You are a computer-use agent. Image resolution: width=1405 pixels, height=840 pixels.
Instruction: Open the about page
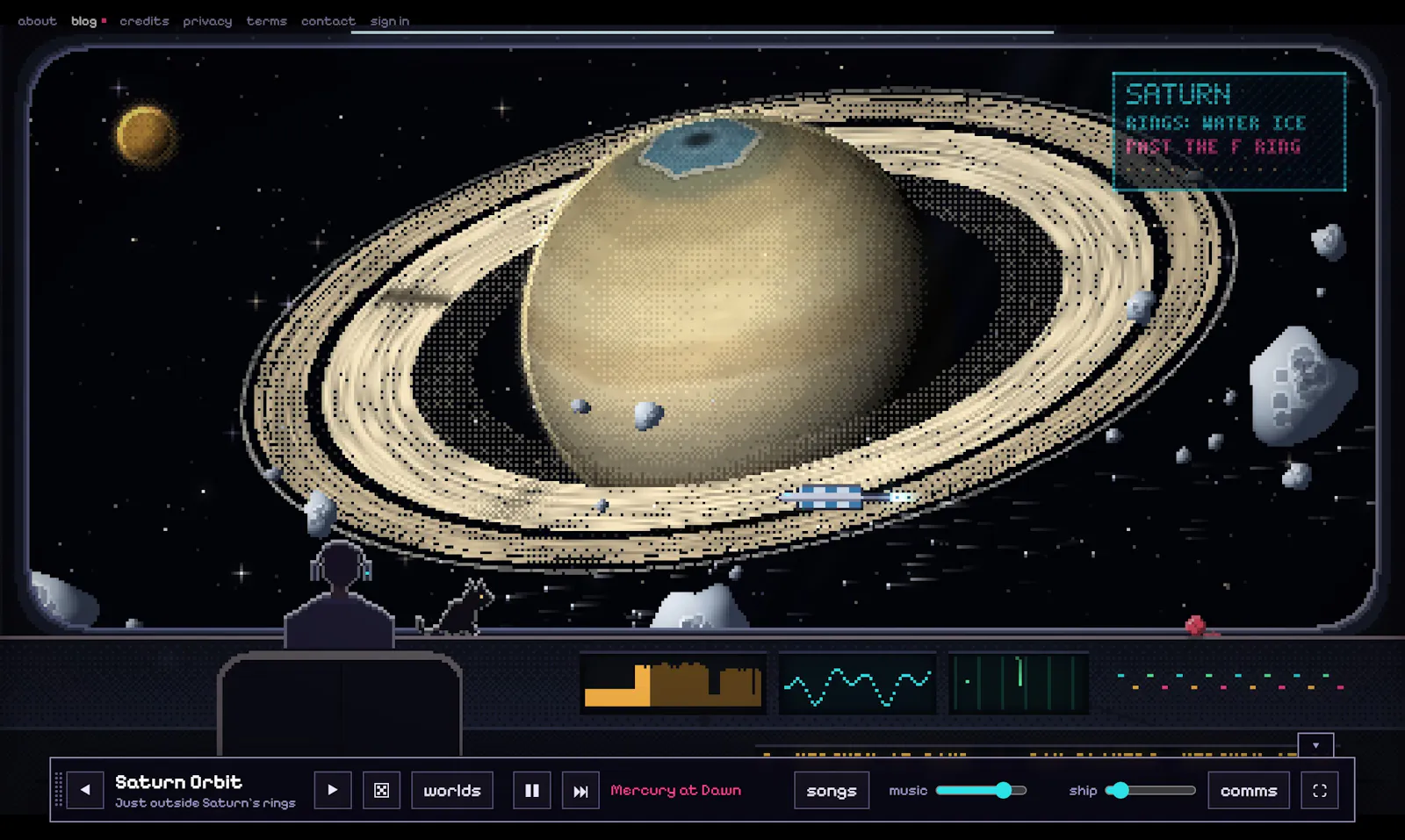37,21
